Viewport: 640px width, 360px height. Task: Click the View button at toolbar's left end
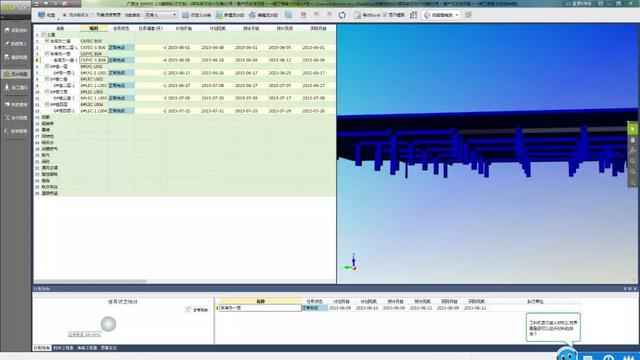47,15
